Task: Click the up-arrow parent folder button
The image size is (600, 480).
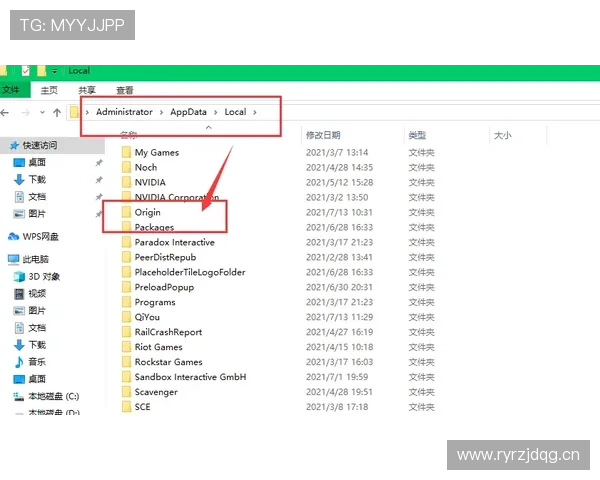Action: [57, 113]
